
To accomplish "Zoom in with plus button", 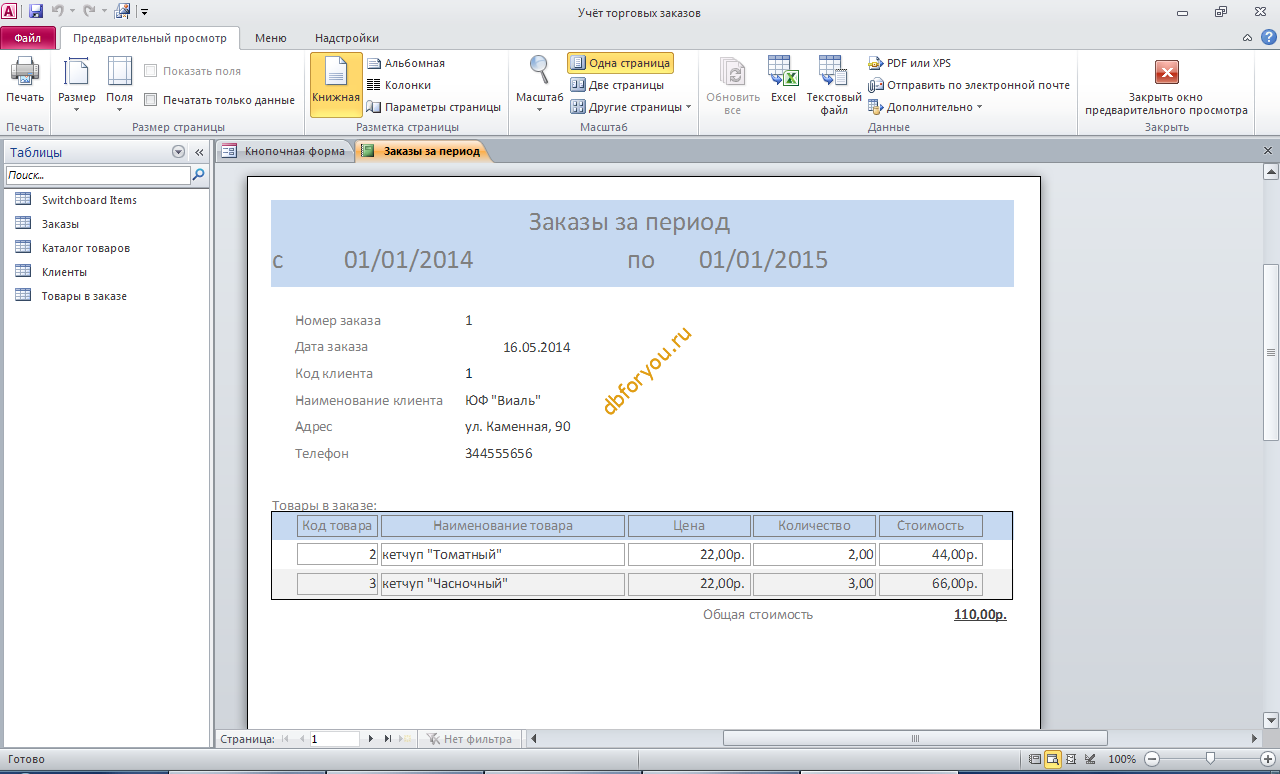I will [1268, 759].
